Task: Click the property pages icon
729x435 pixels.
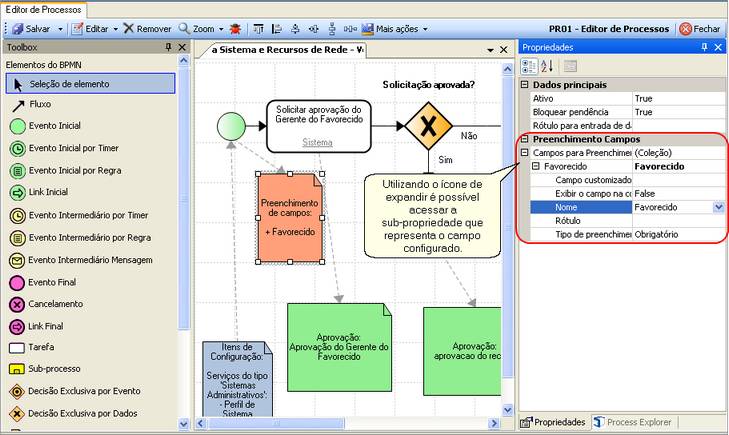Action: pos(570,66)
